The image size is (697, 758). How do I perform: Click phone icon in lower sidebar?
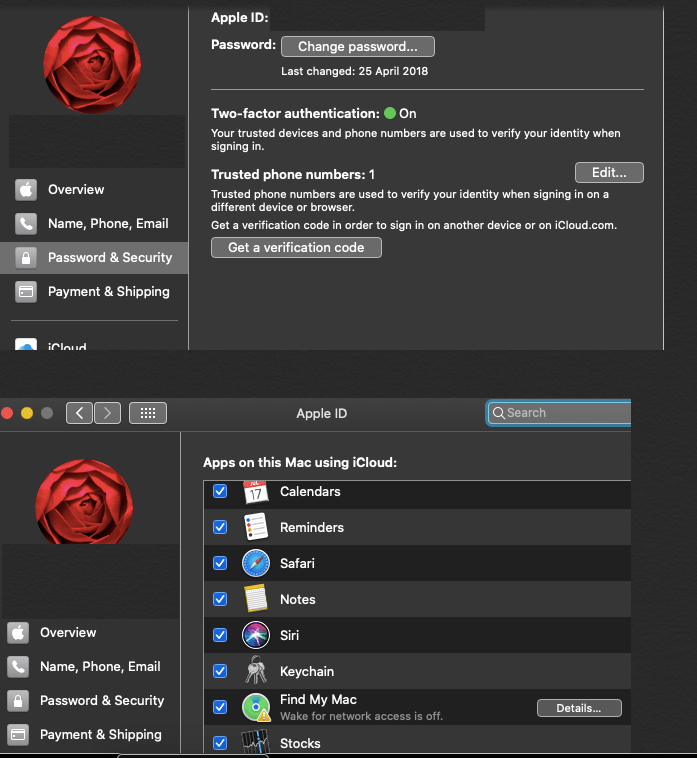pos(18,667)
